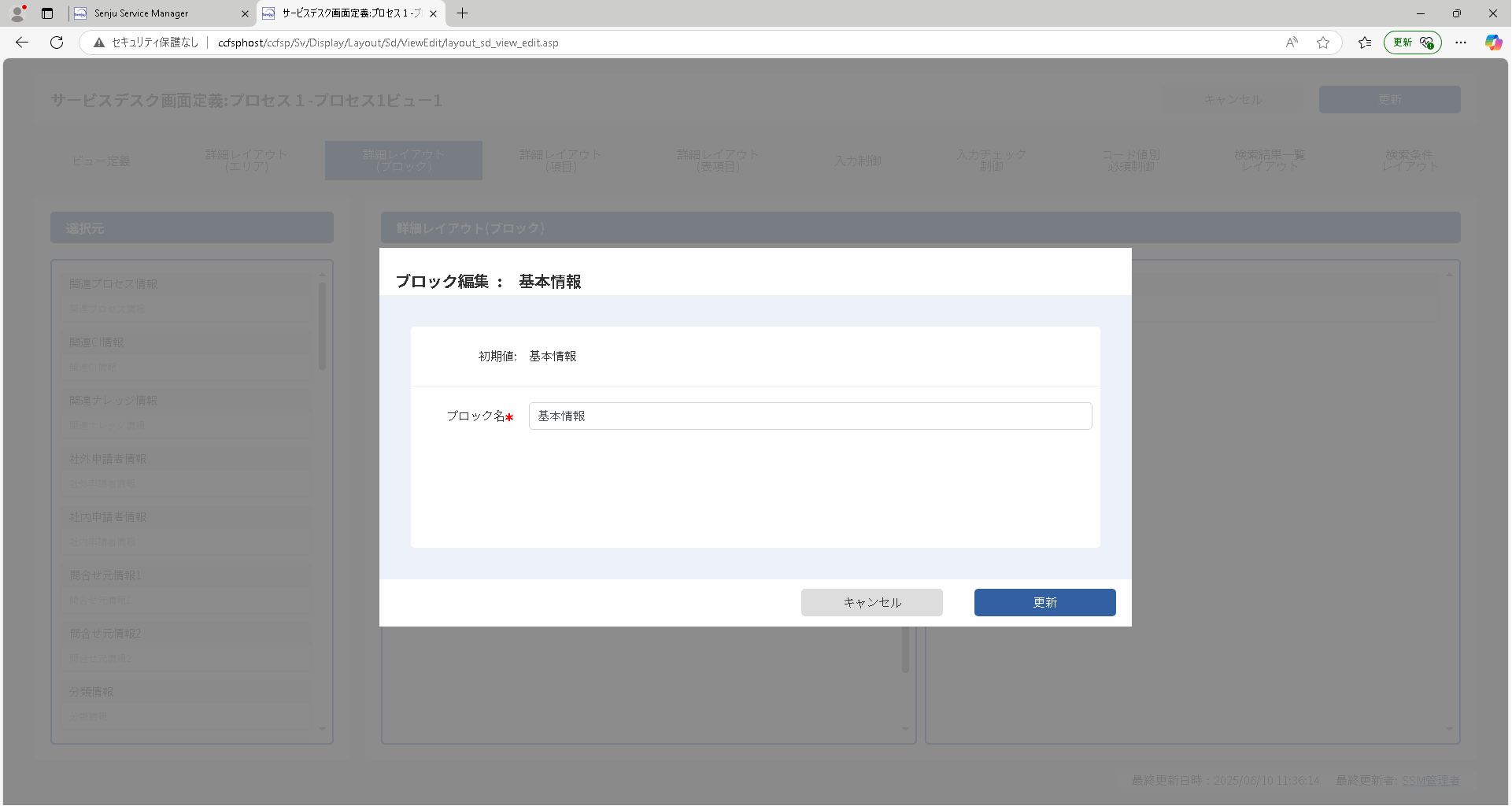This screenshot has width=1512, height=806.
Task: Open the 詳細レイアウト(エリア) tab
Action: point(246,161)
